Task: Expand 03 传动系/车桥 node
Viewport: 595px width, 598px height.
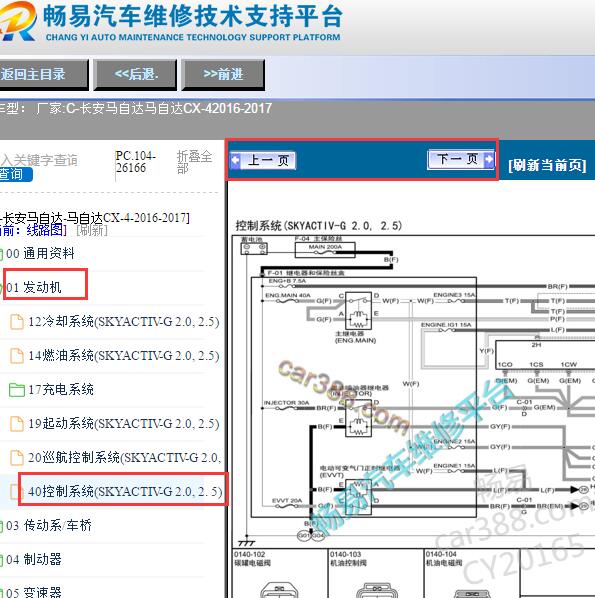Action: pyautogui.click(x=48, y=526)
